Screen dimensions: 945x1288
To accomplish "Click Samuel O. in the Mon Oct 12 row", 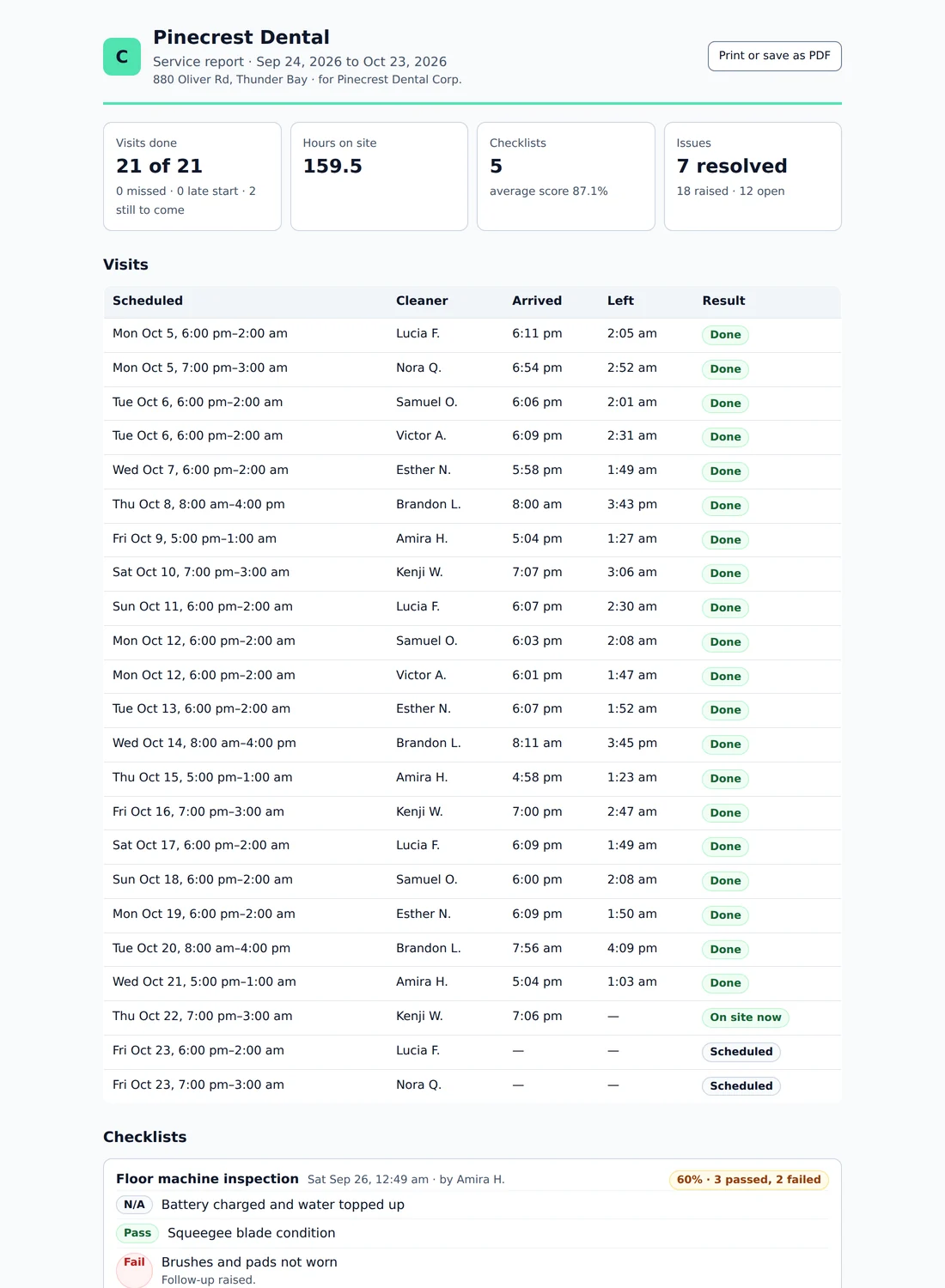I will (427, 641).
